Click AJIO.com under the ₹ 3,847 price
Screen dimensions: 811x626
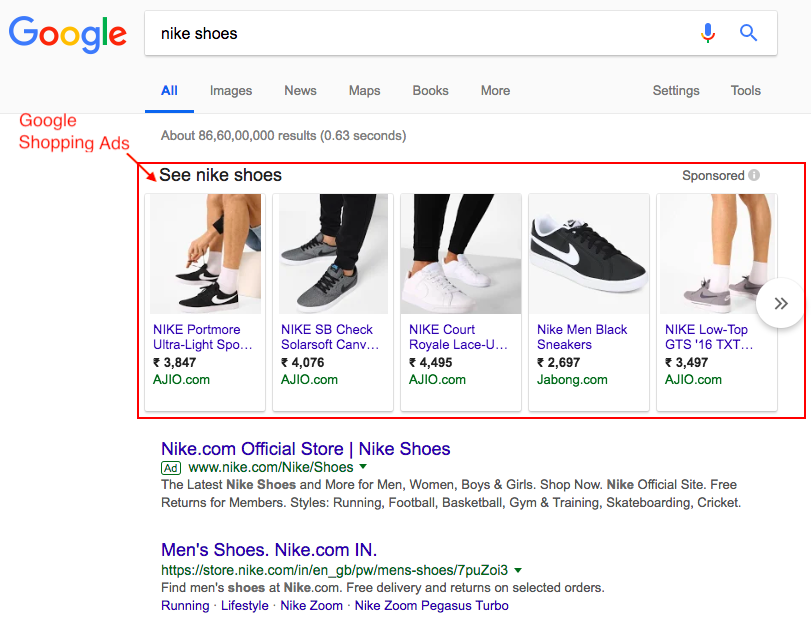point(181,380)
